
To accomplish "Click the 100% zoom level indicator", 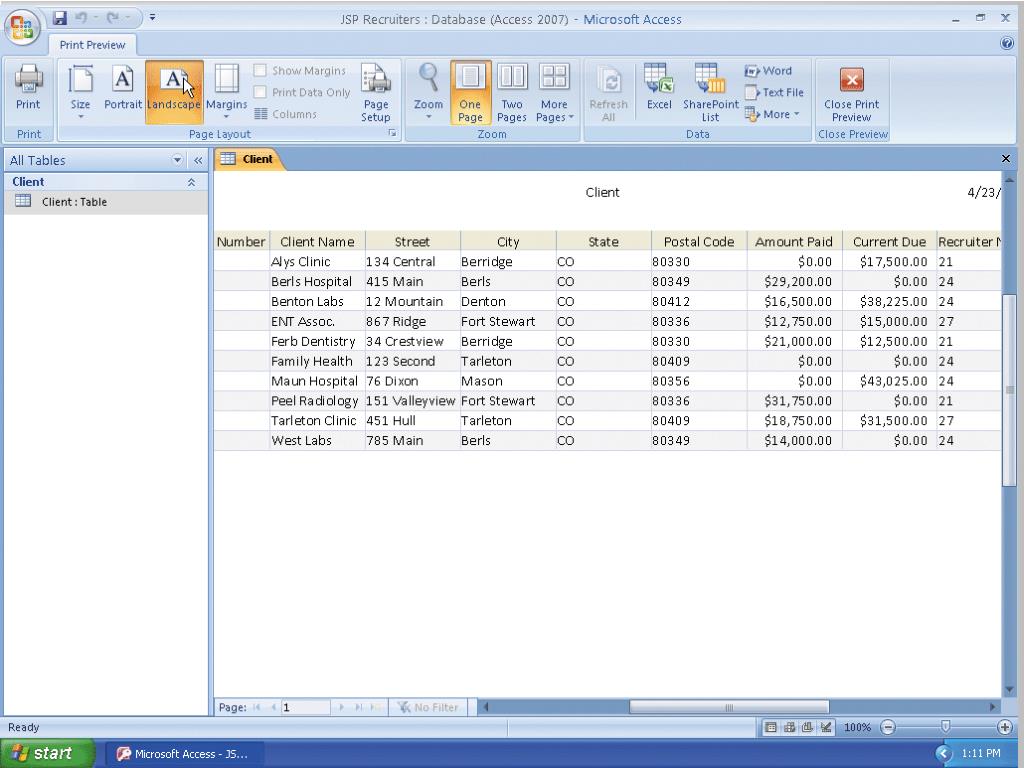I will point(857,727).
